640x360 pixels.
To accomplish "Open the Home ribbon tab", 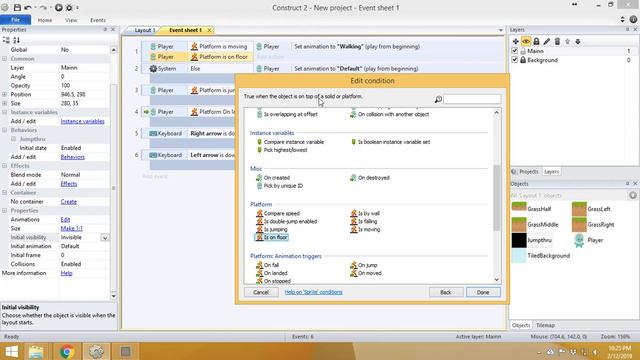I will pyautogui.click(x=45, y=20).
